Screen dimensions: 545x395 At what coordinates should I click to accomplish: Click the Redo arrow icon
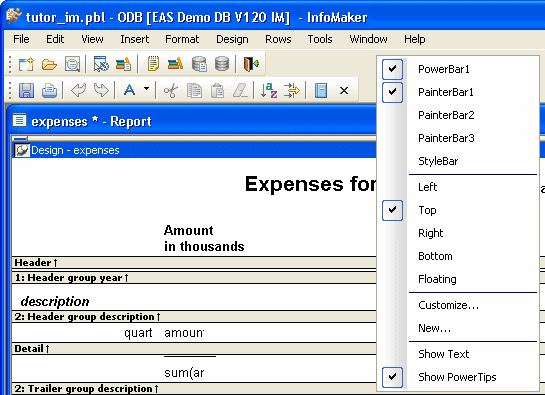pos(101,91)
